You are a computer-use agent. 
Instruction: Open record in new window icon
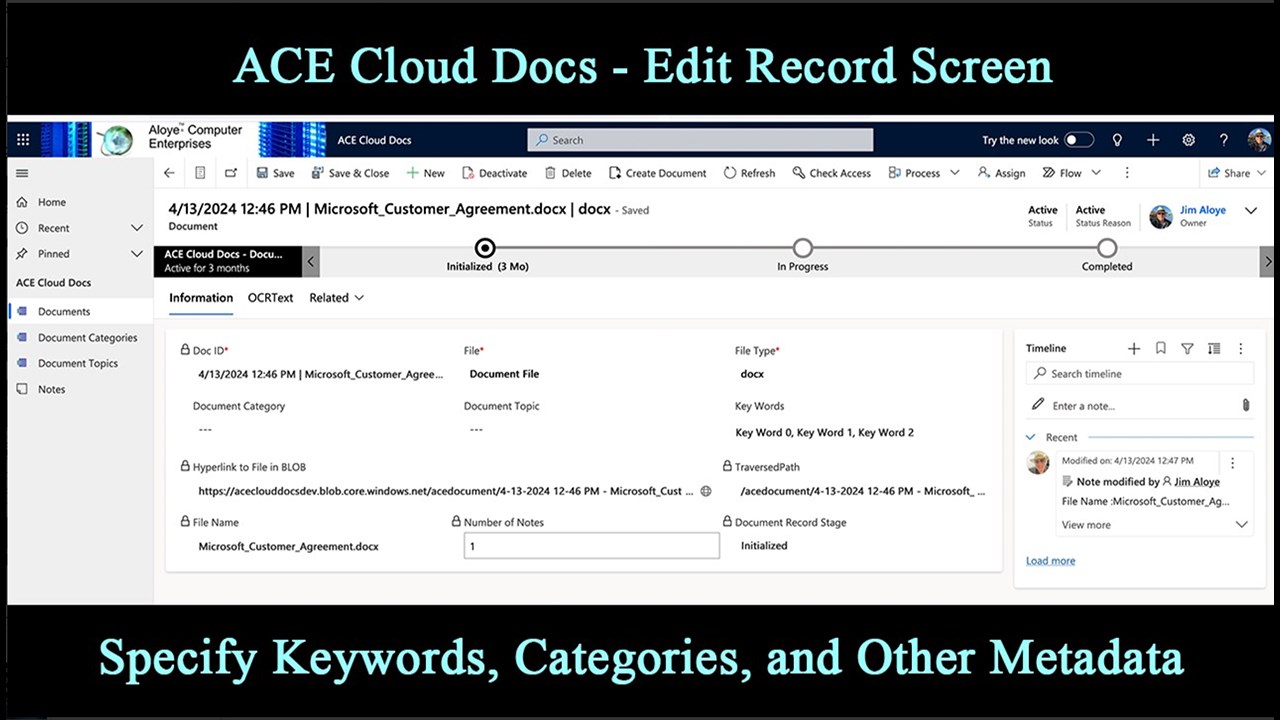point(231,173)
